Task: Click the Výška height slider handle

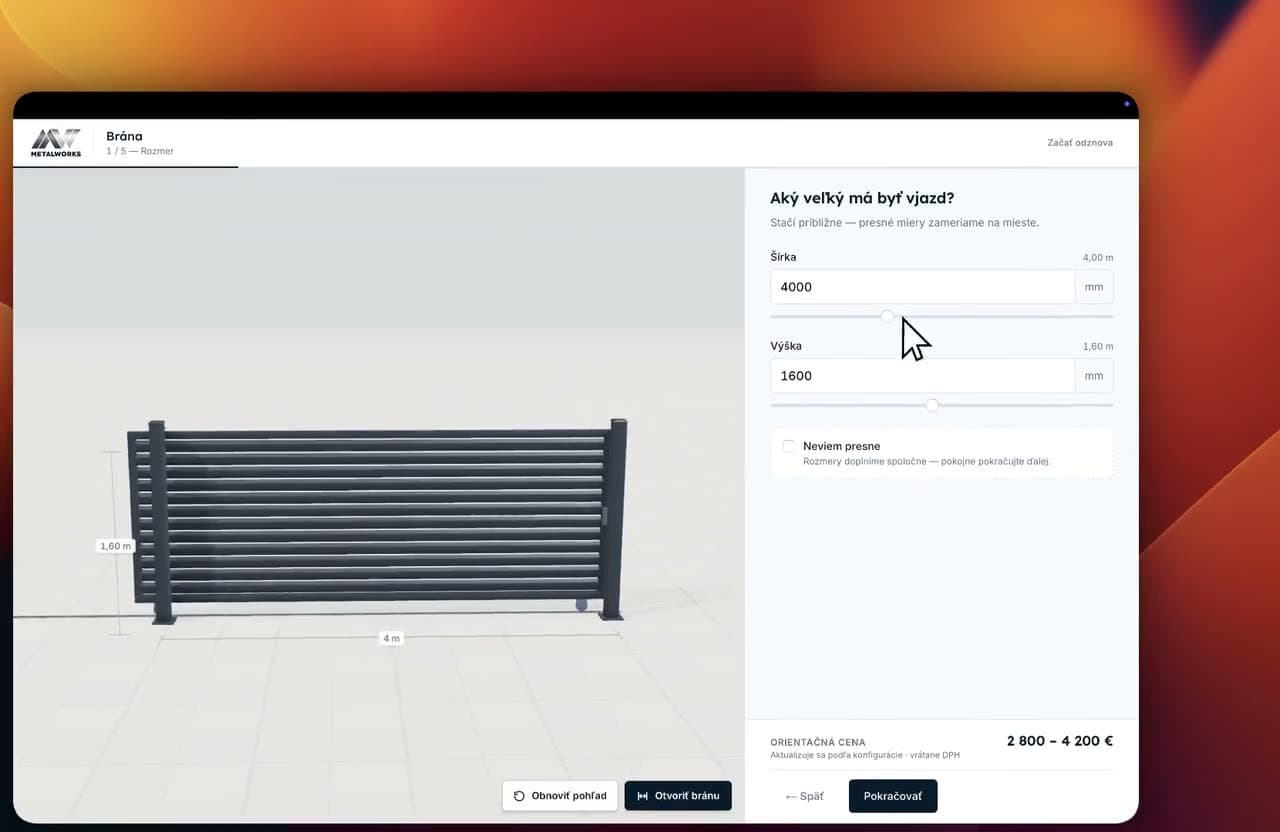Action: pyautogui.click(x=932, y=405)
